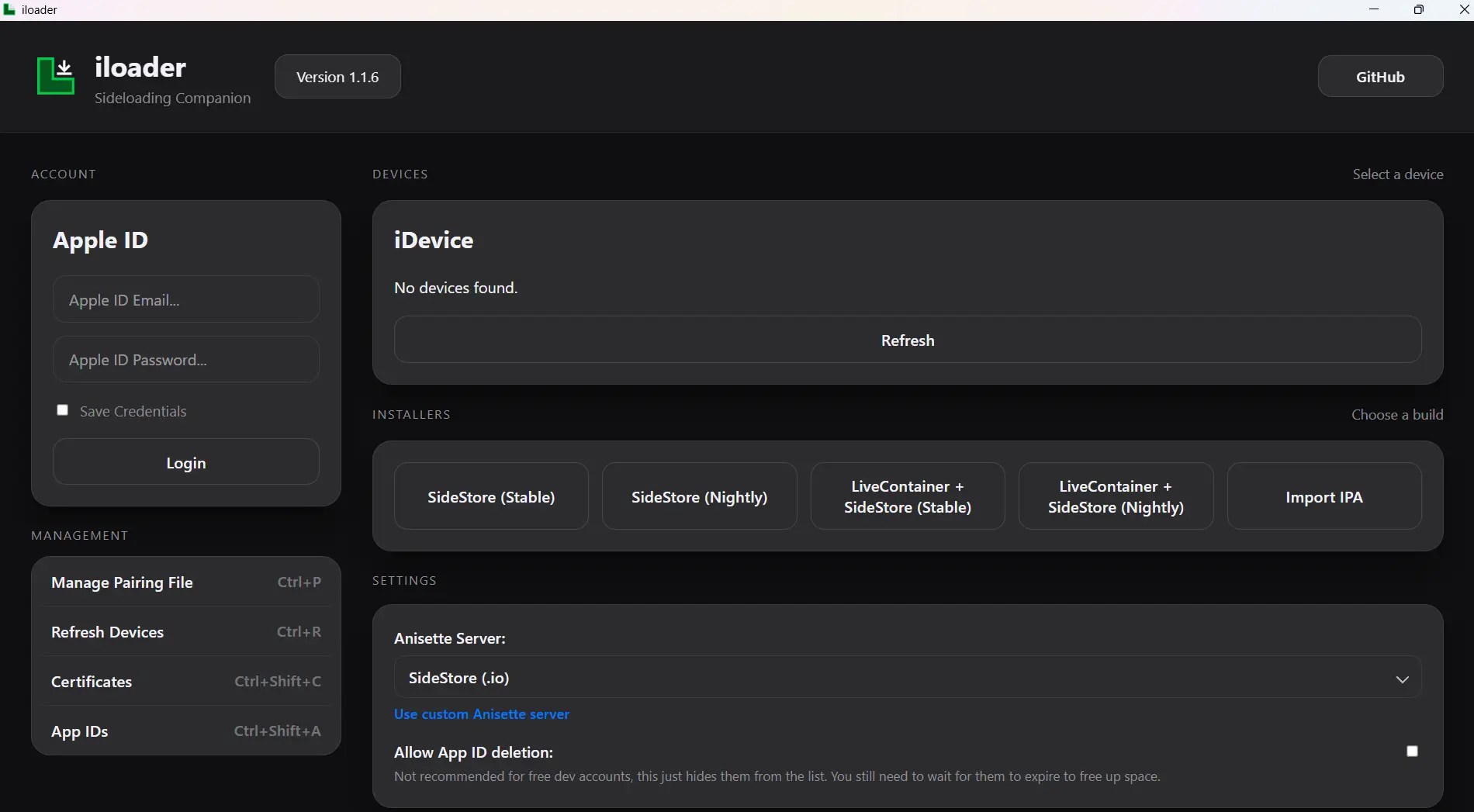Click the 'iDevice' card heading

tap(434, 240)
